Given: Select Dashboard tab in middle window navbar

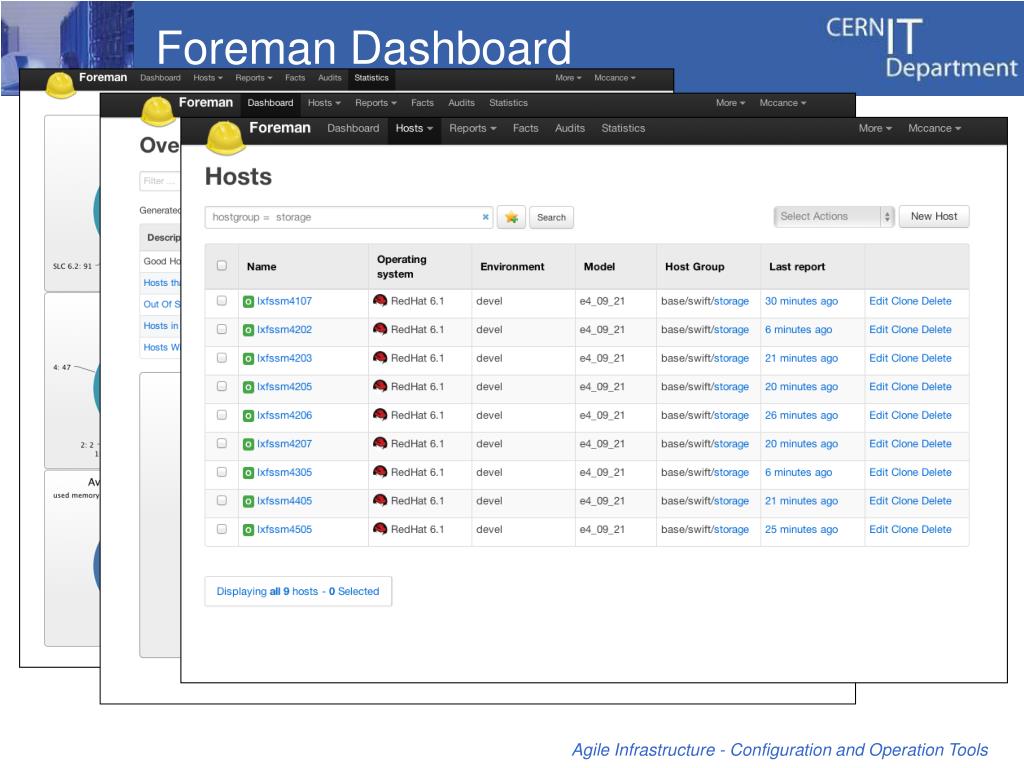Looking at the screenshot, I should pos(270,103).
